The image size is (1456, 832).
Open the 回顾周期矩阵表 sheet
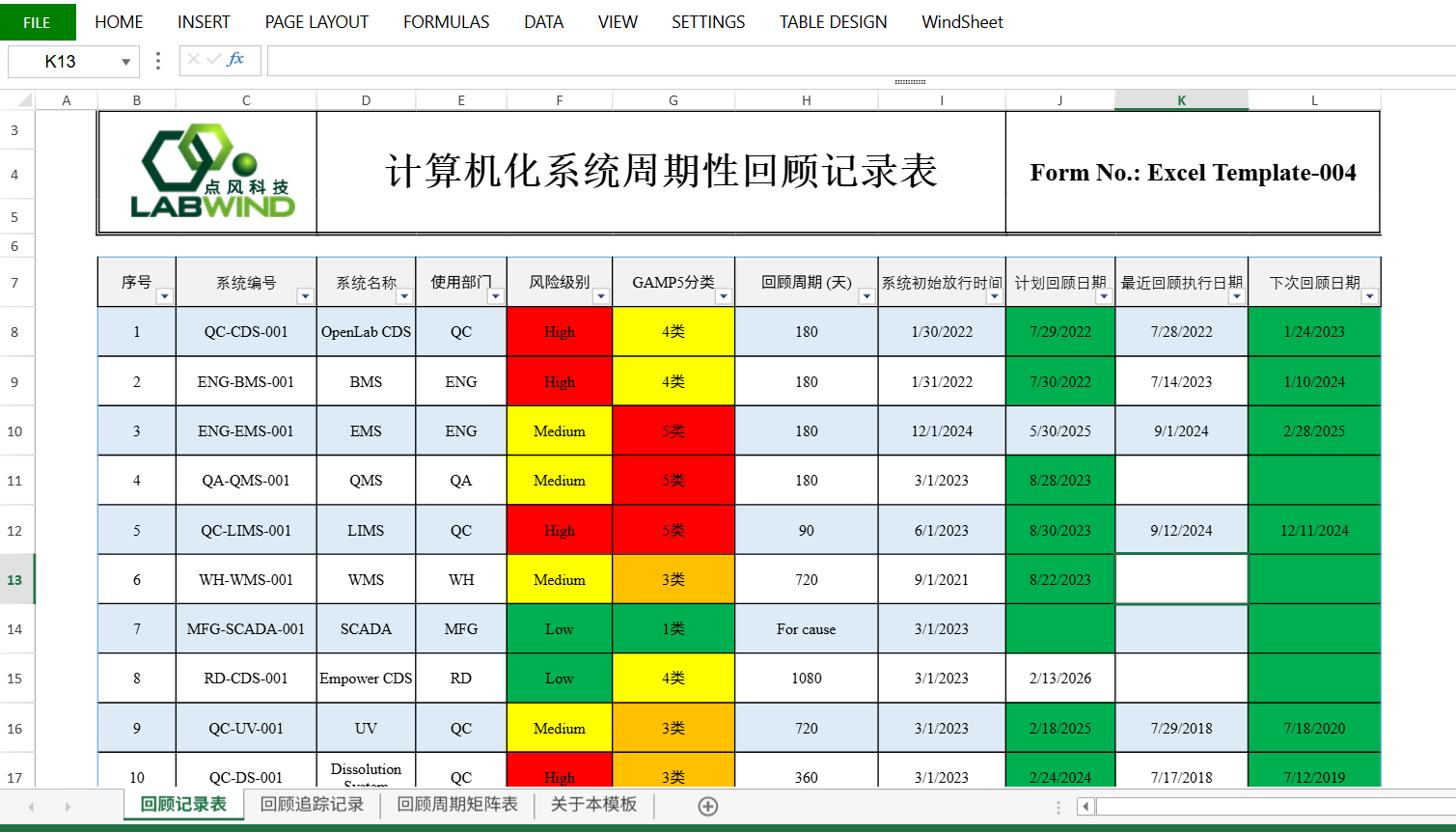(x=457, y=804)
